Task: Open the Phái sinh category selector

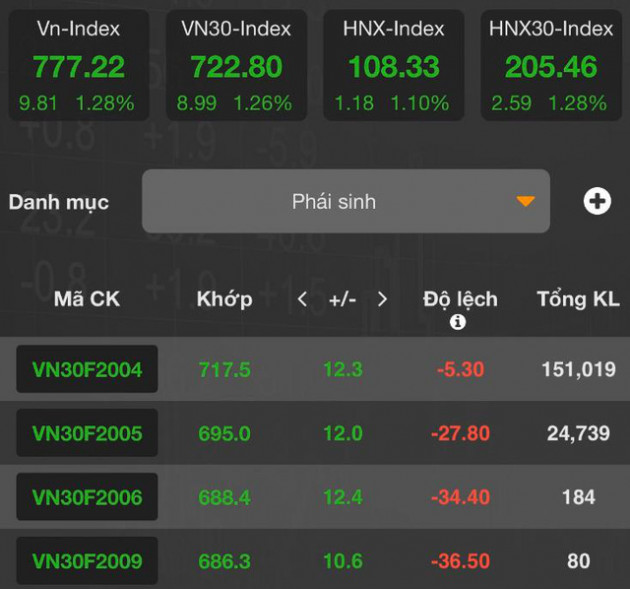Action: coord(346,201)
